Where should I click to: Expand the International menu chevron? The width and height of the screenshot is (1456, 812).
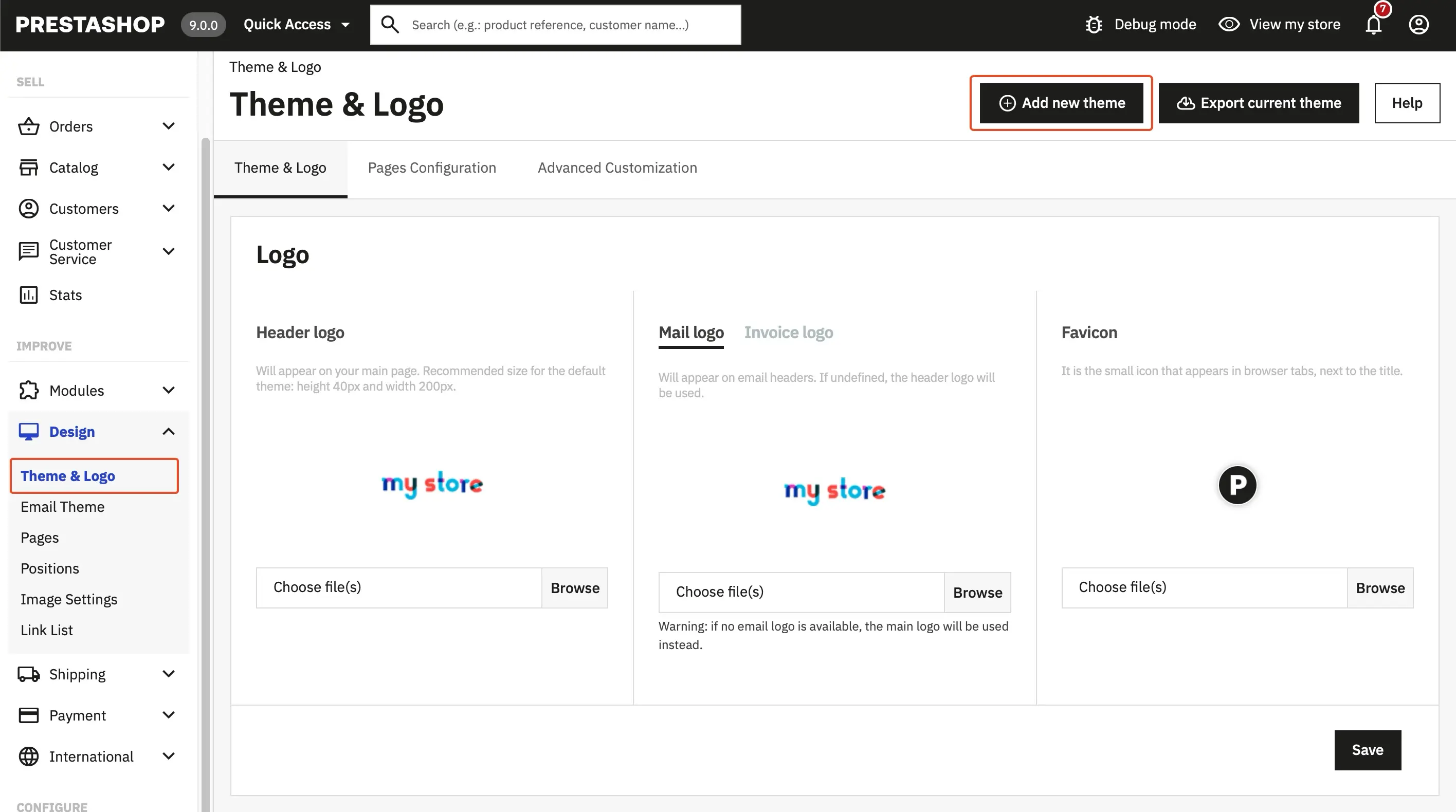(169, 756)
